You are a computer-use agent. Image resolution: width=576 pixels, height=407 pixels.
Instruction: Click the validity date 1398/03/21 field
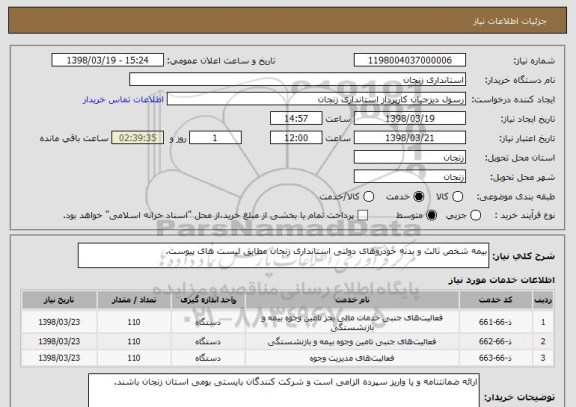(x=410, y=138)
